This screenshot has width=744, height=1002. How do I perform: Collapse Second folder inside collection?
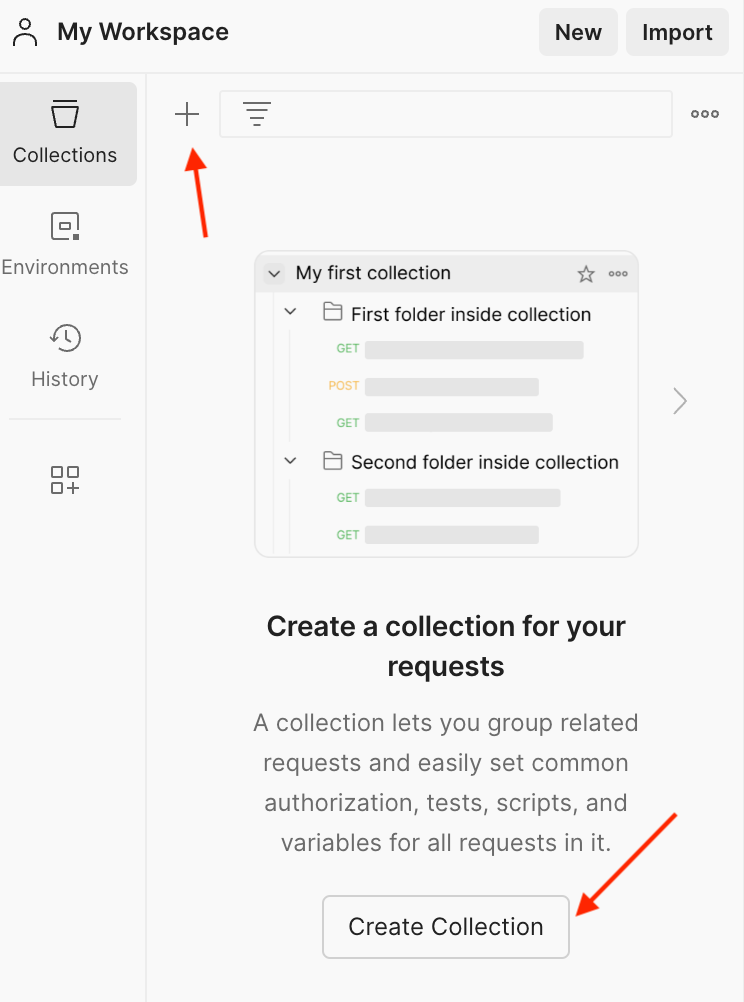point(291,461)
